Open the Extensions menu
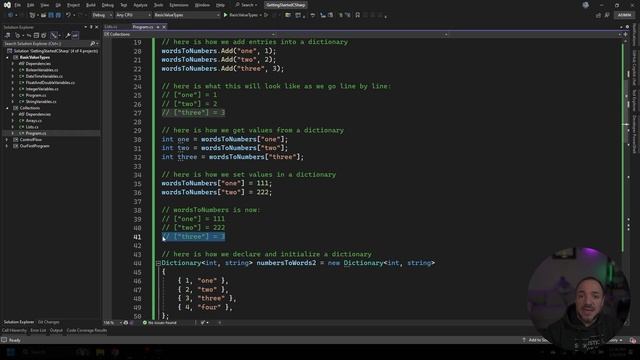The width and height of the screenshot is (640, 360). click(x=179, y=5)
